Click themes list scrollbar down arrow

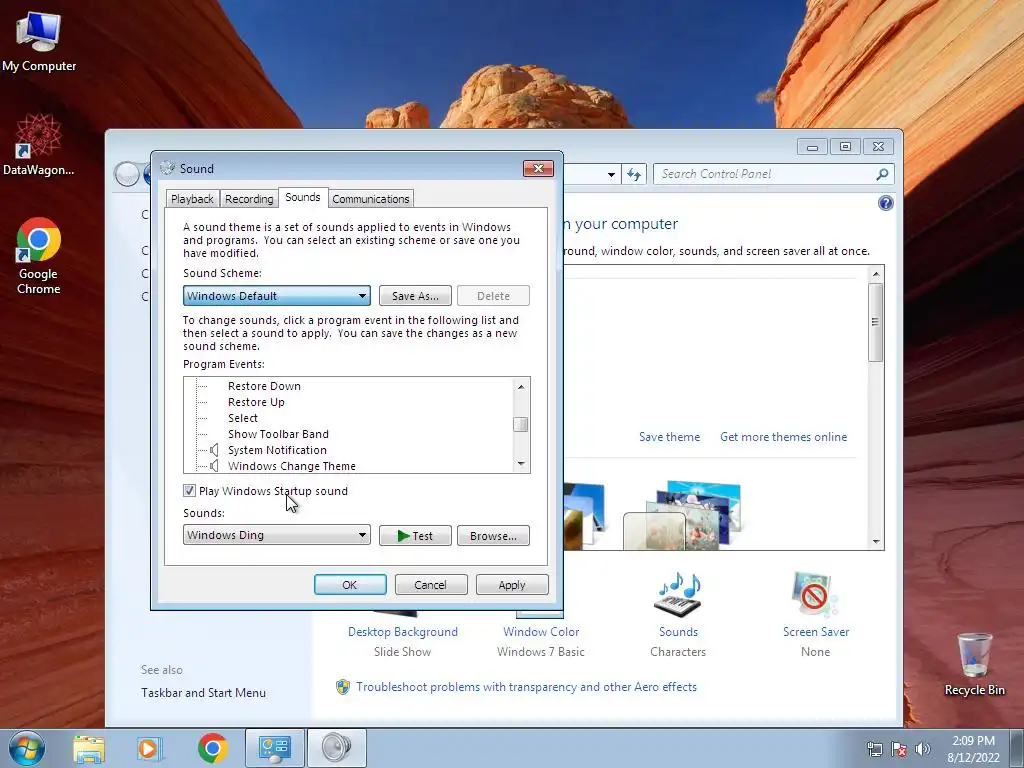click(x=876, y=541)
